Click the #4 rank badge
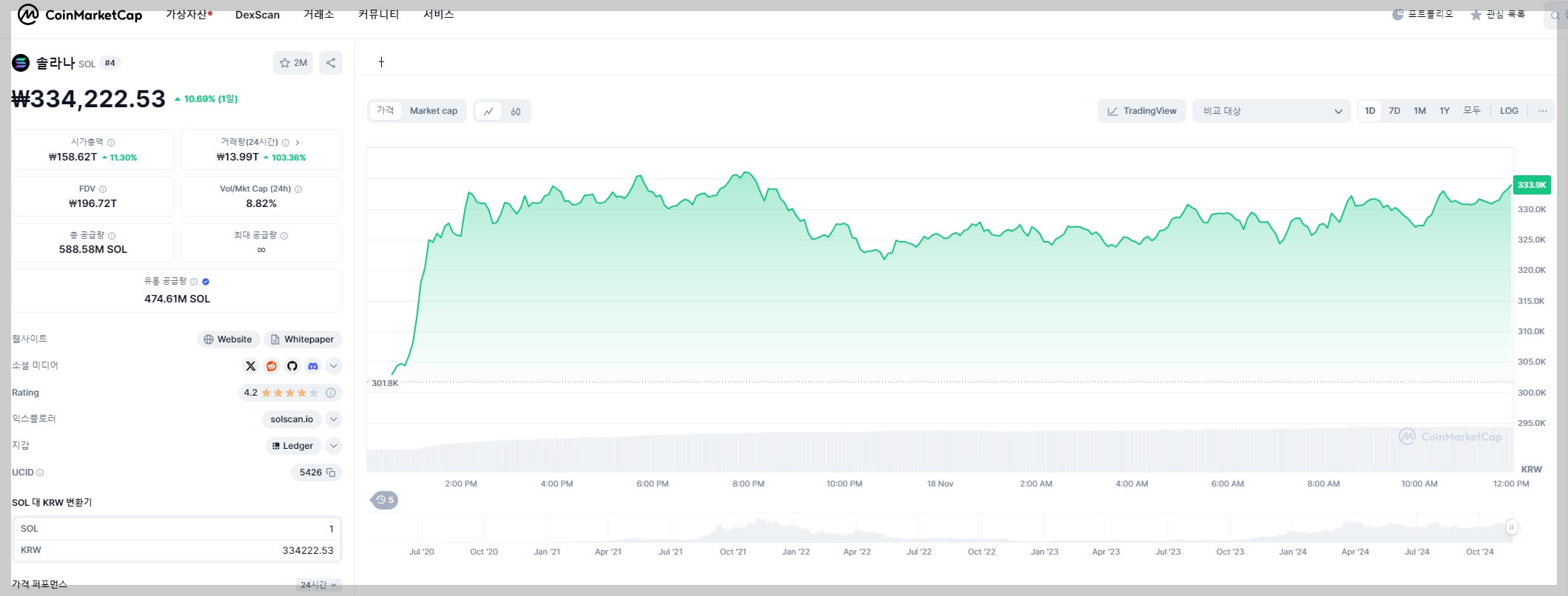Viewport: 1568px width, 596px height. point(110,63)
